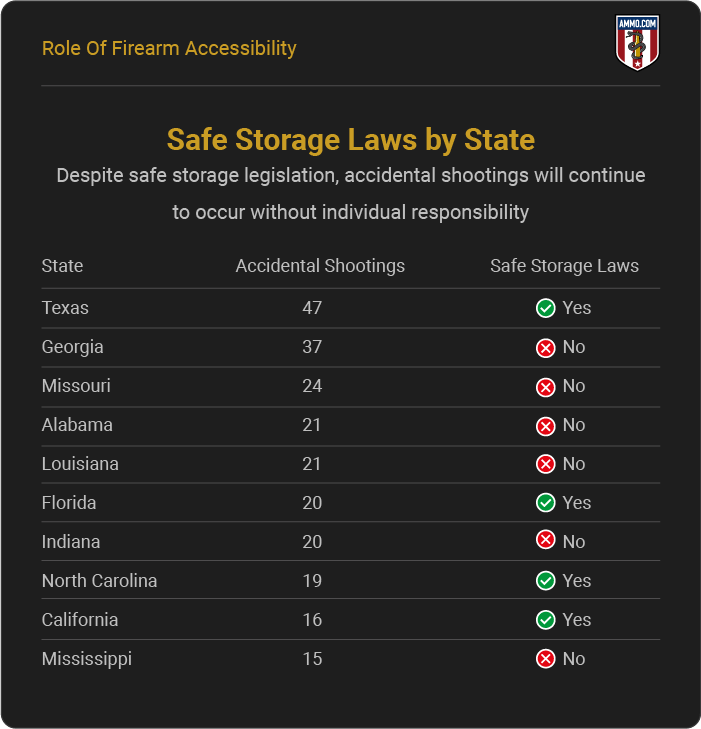Click the 16 shootings value for California
The width and height of the screenshot is (701, 729).
(312, 620)
